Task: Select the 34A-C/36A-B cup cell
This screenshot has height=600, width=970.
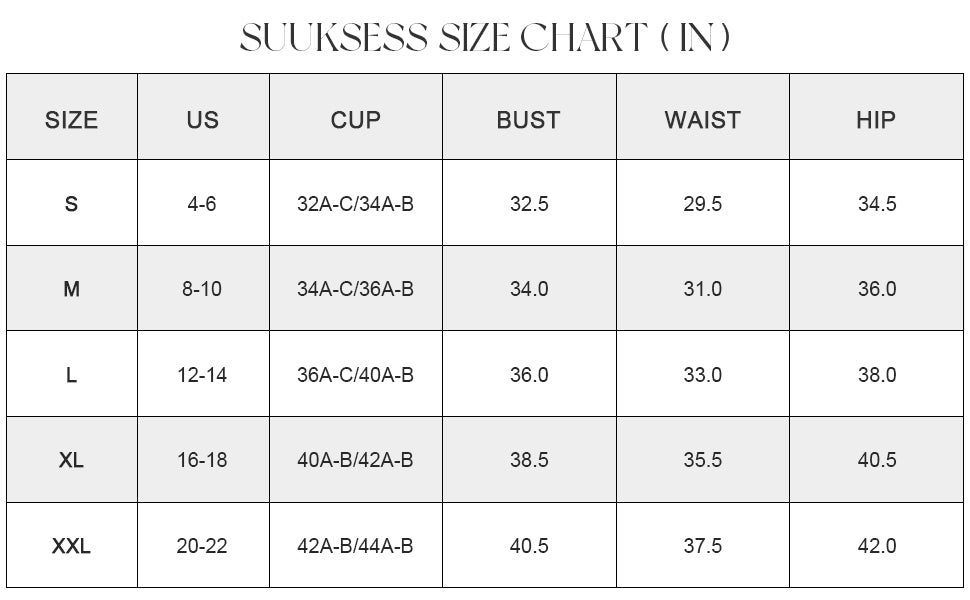Action: [355, 289]
